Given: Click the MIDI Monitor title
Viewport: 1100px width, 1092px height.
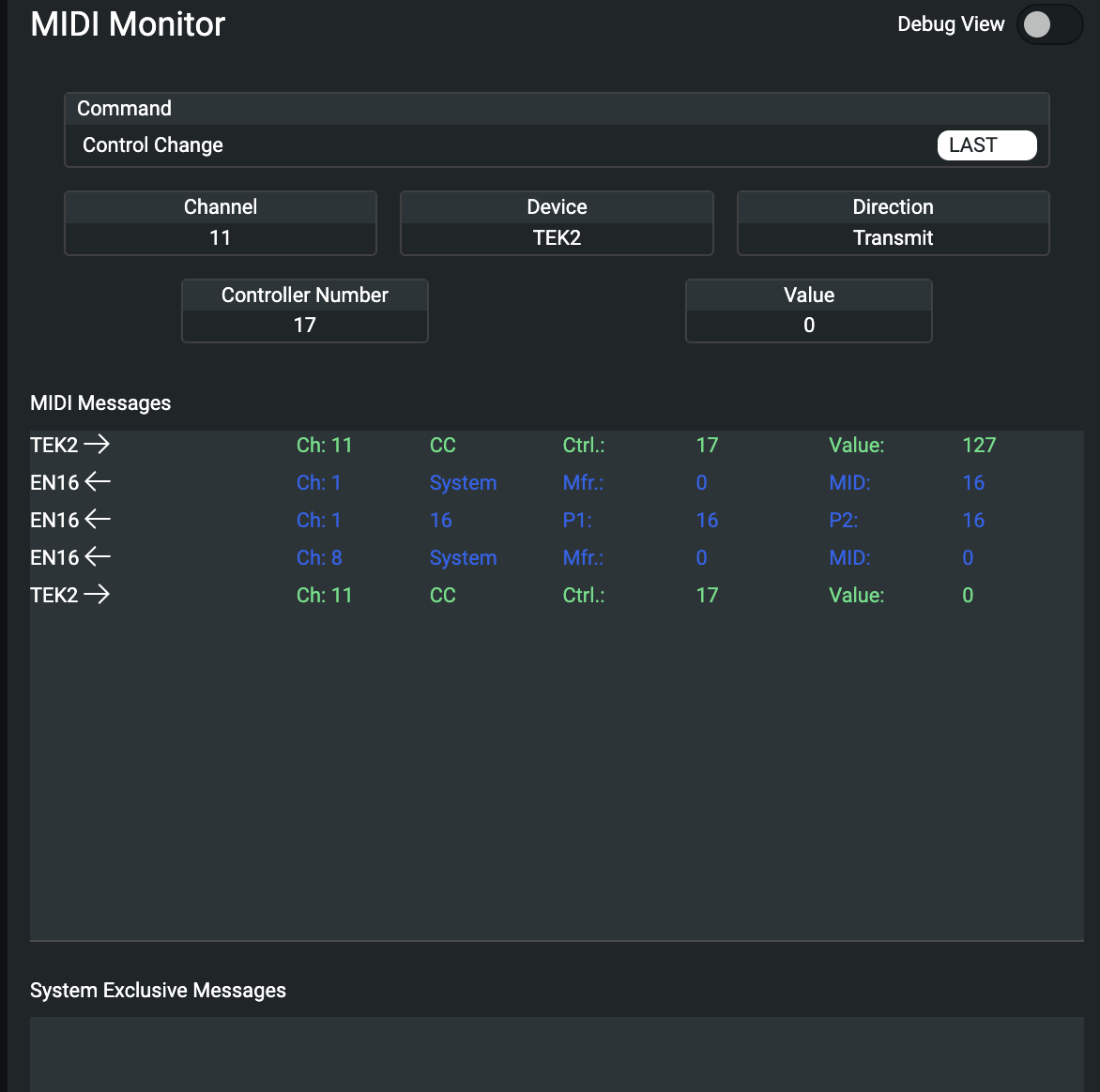Looking at the screenshot, I should point(128,24).
